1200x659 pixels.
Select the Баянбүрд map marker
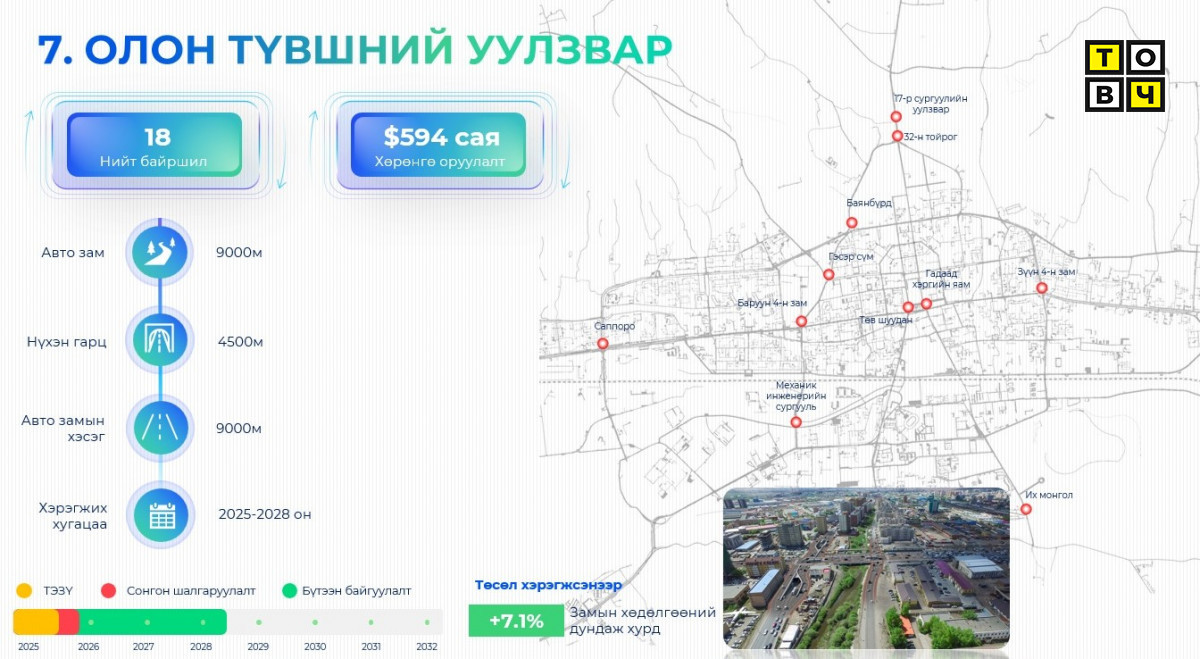coord(852,223)
